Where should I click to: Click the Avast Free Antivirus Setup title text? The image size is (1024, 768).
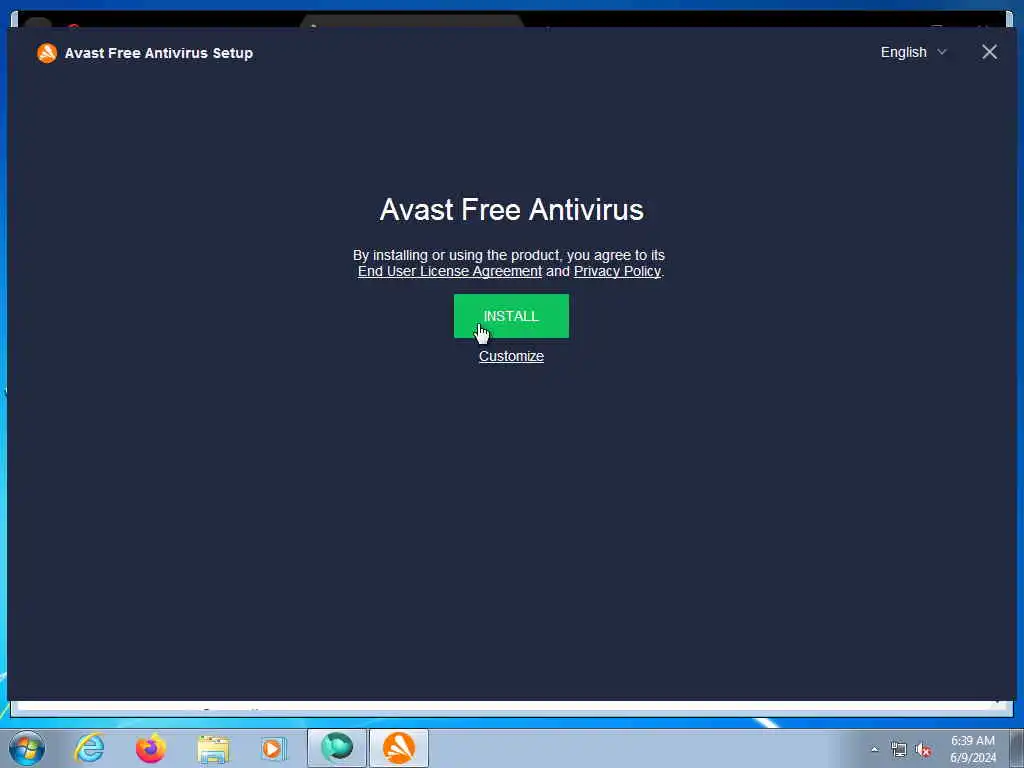159,53
